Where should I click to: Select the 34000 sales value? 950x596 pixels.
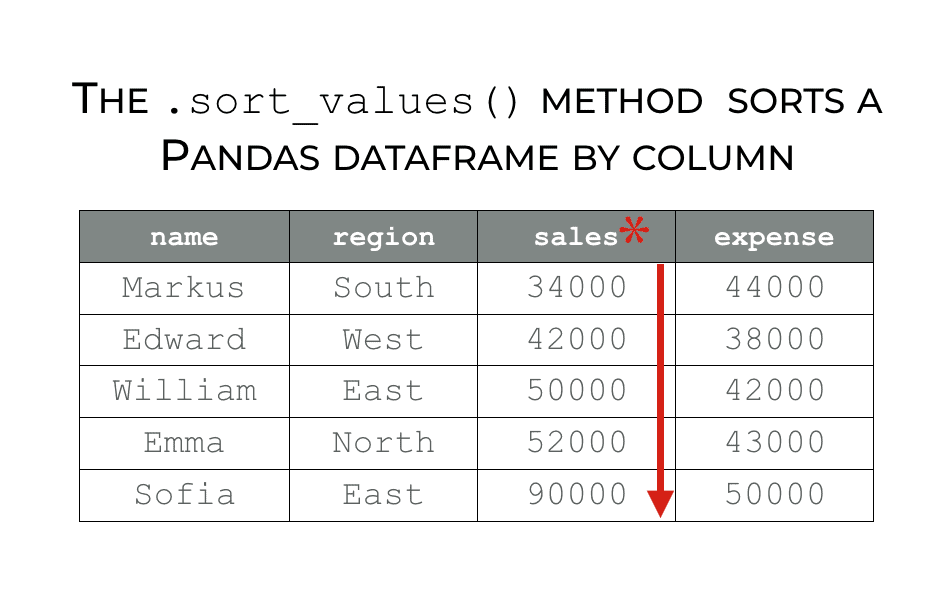pyautogui.click(x=577, y=287)
